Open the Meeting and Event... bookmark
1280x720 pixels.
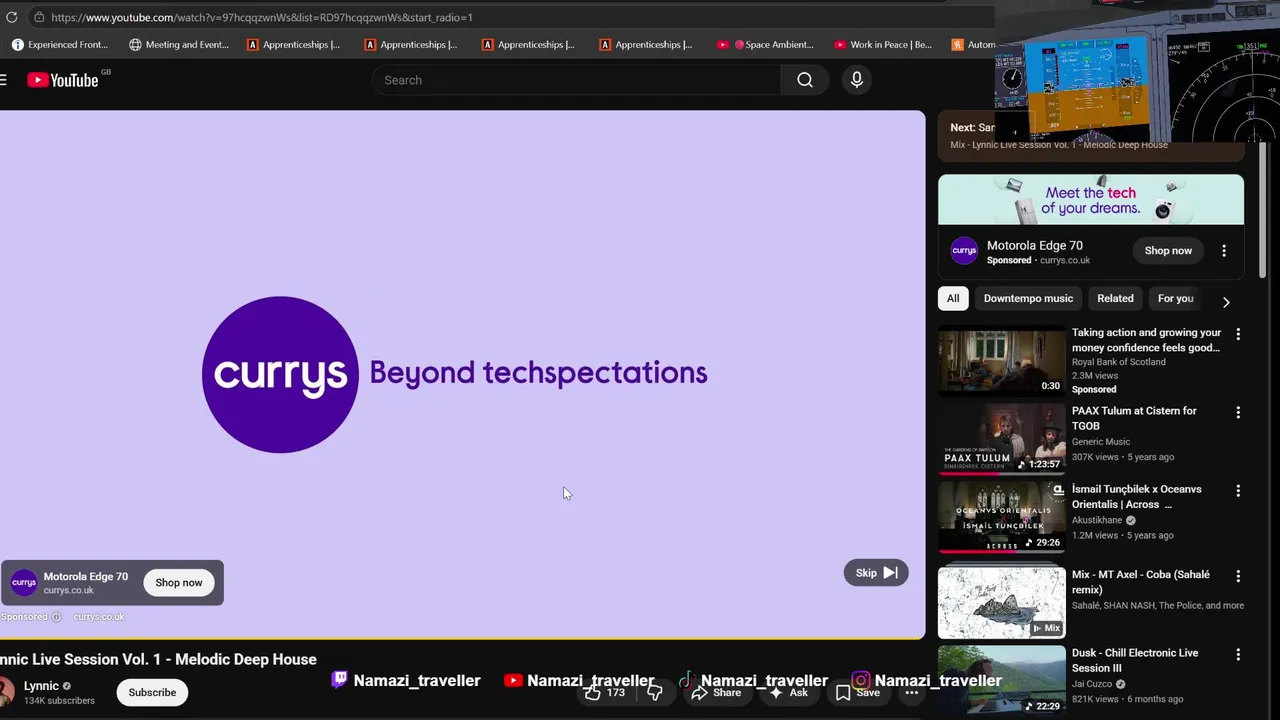179,44
